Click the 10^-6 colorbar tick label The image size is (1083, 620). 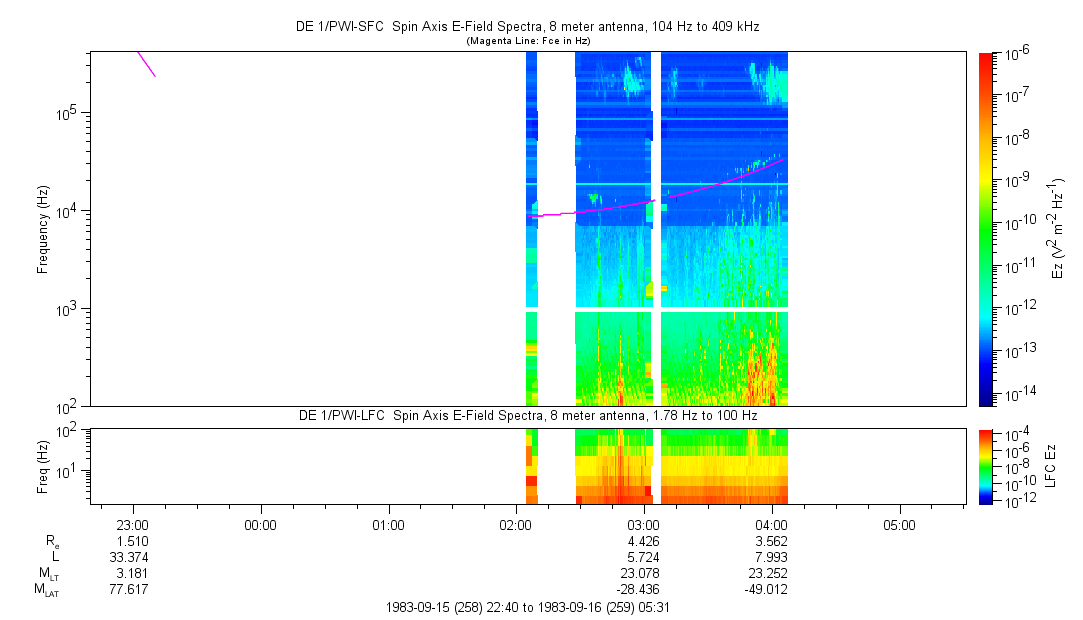coord(1017,53)
